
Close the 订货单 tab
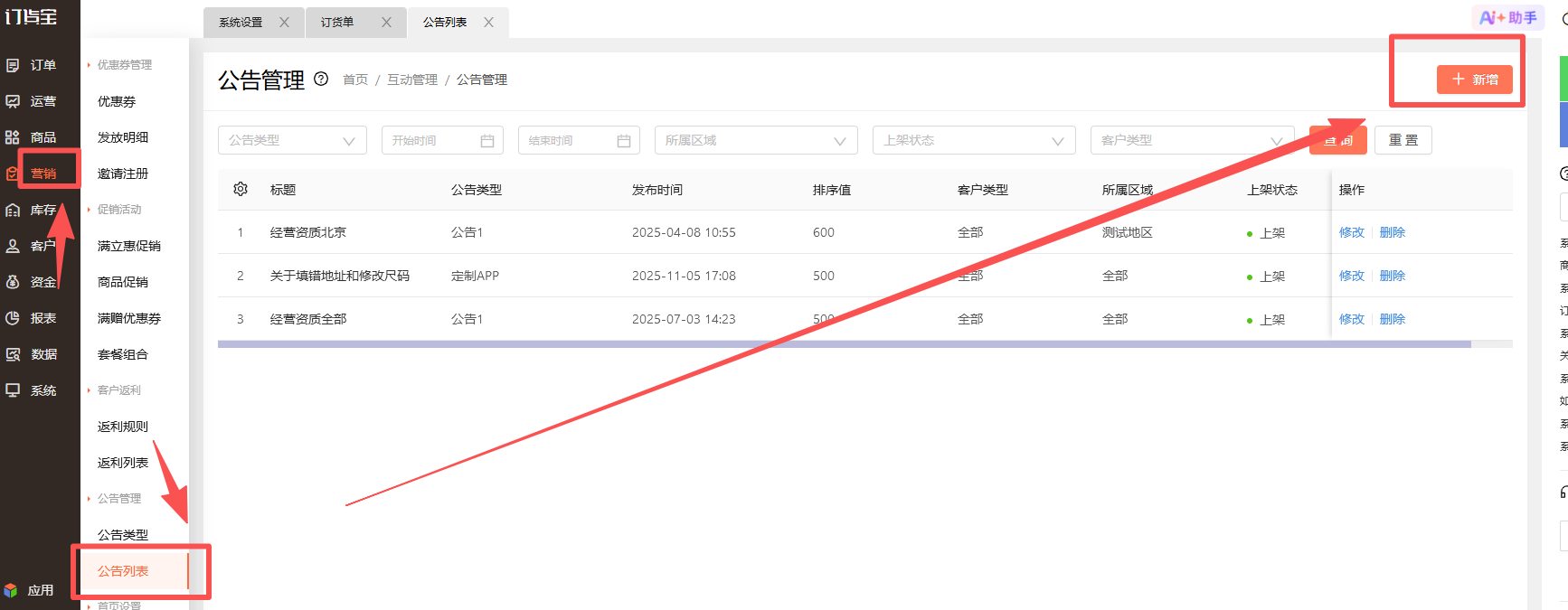pos(386,23)
